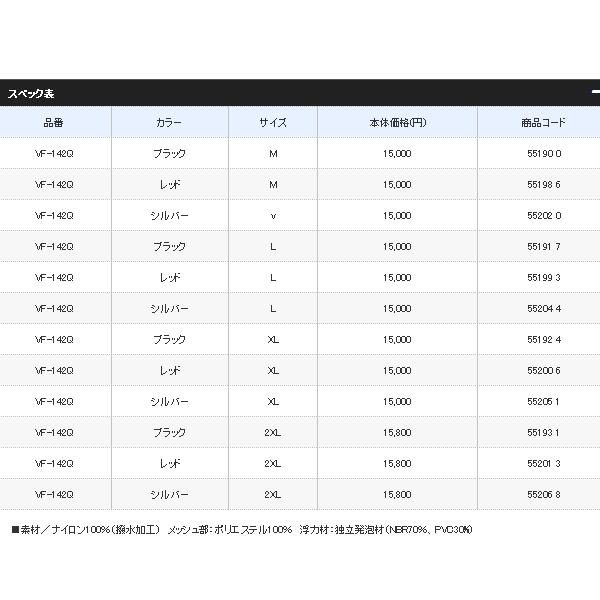Click the size cell showing 'v'
Screen dimensions: 600x600
[x=273, y=216]
